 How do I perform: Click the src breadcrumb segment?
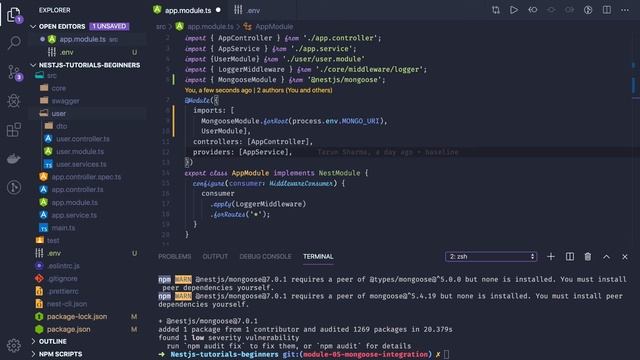[161, 27]
